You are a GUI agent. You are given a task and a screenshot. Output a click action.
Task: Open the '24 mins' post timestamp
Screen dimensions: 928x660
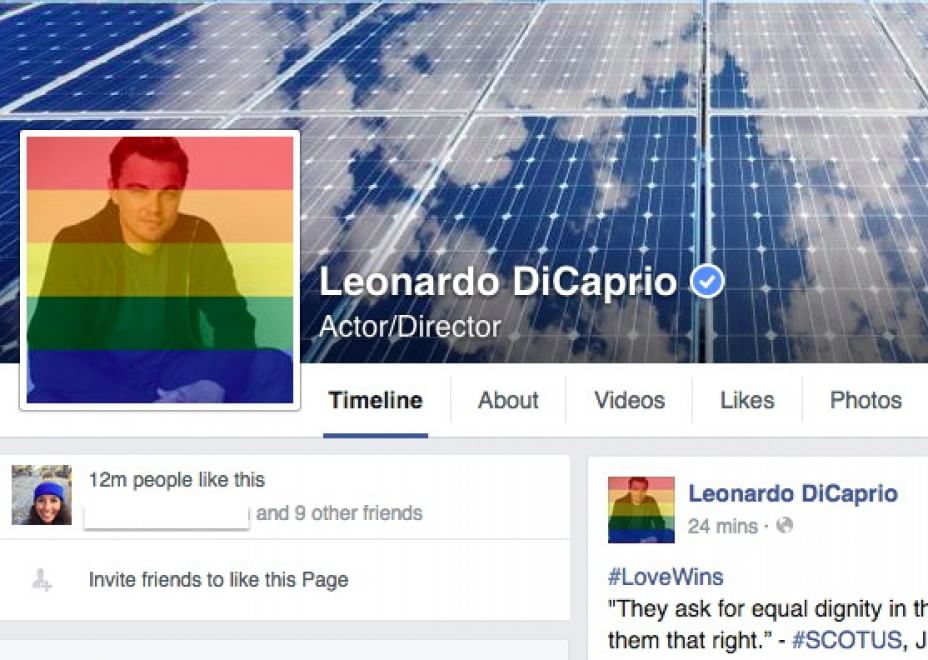723,526
